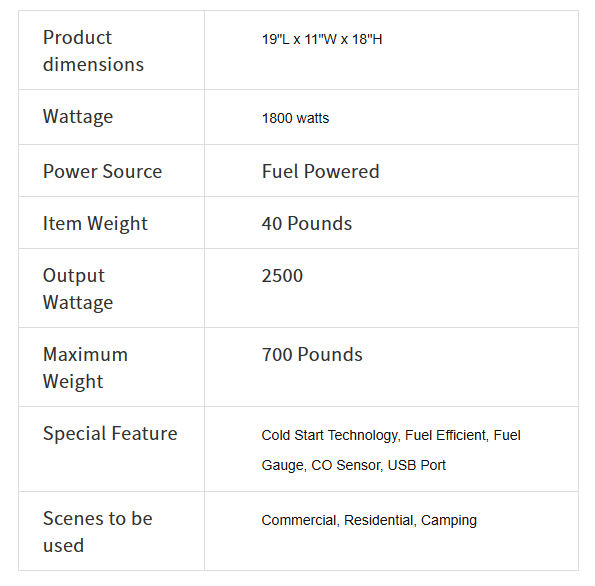The height and width of the screenshot is (586, 595).
Task: Click the Maximum Weight label
Action: click(85, 368)
